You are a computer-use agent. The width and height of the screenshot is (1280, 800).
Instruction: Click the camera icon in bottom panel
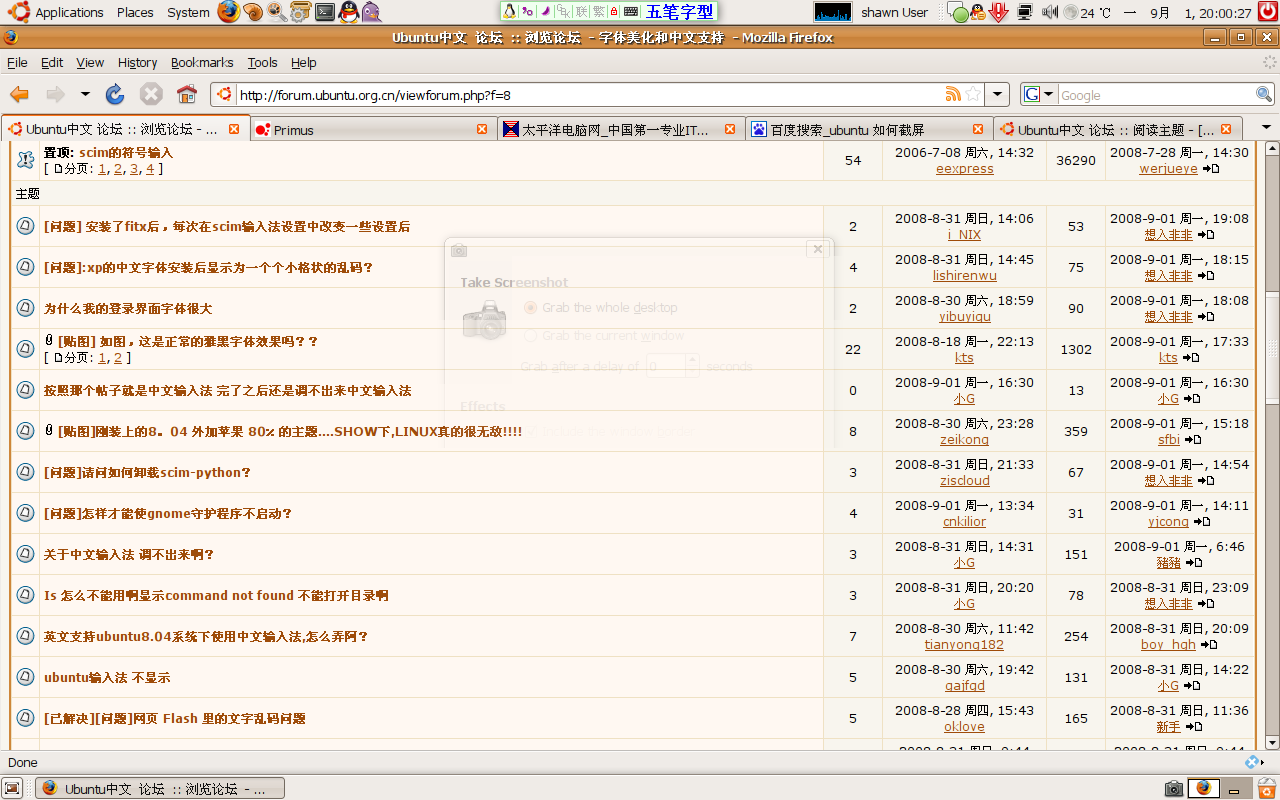[1174, 788]
